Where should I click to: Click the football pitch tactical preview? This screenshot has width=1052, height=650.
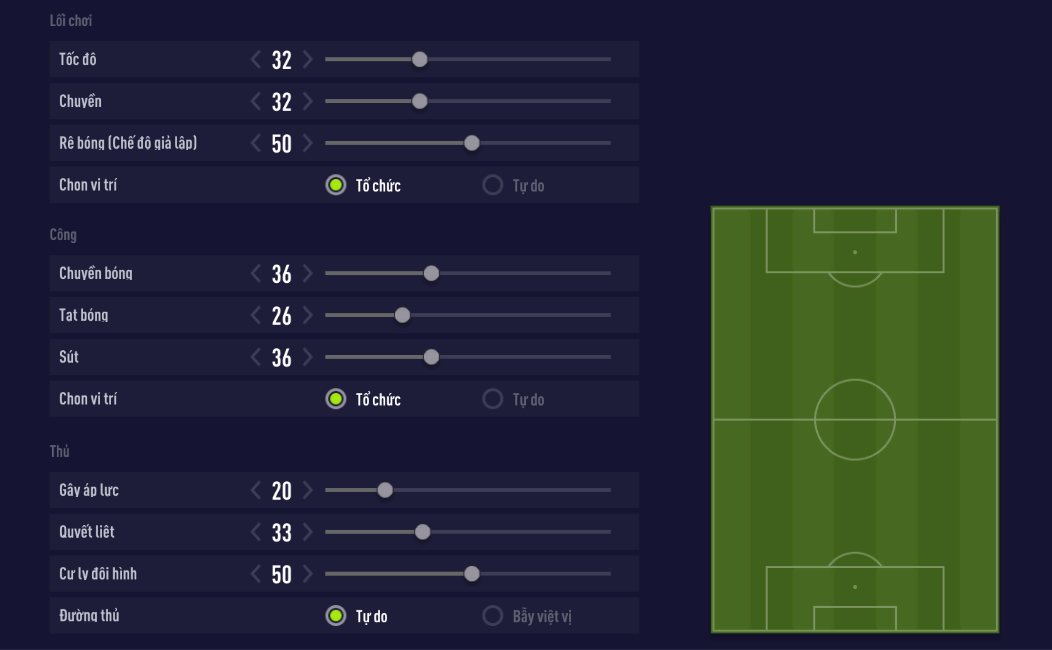(x=855, y=420)
